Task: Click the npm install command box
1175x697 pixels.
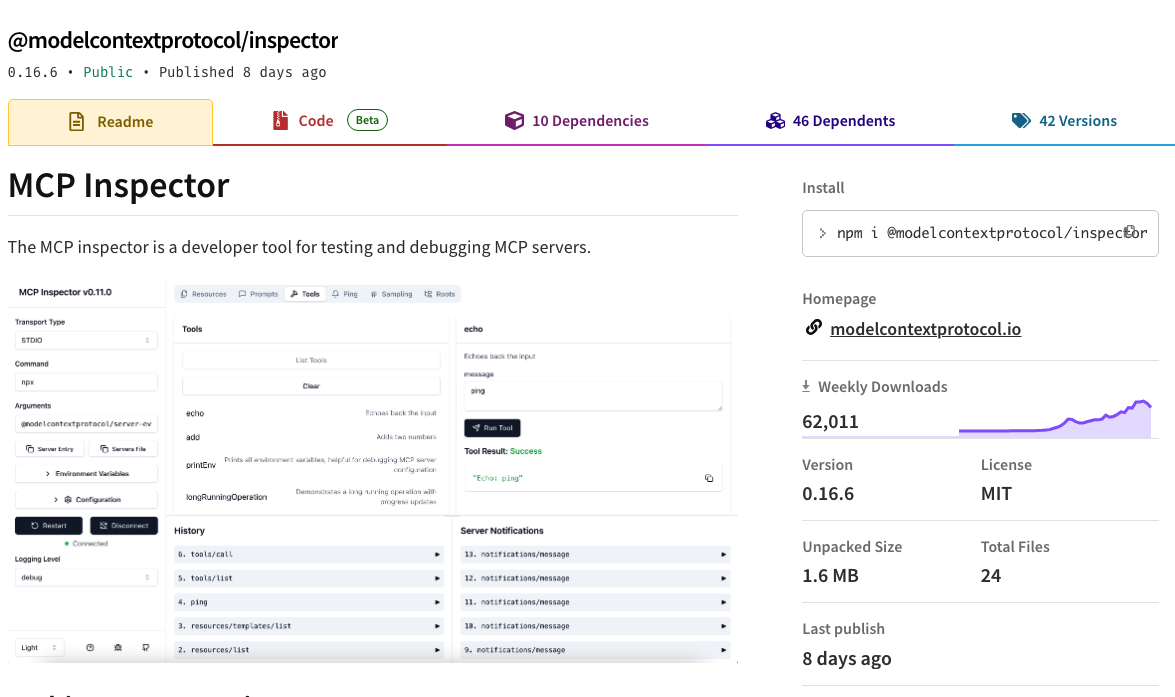Action: [980, 233]
